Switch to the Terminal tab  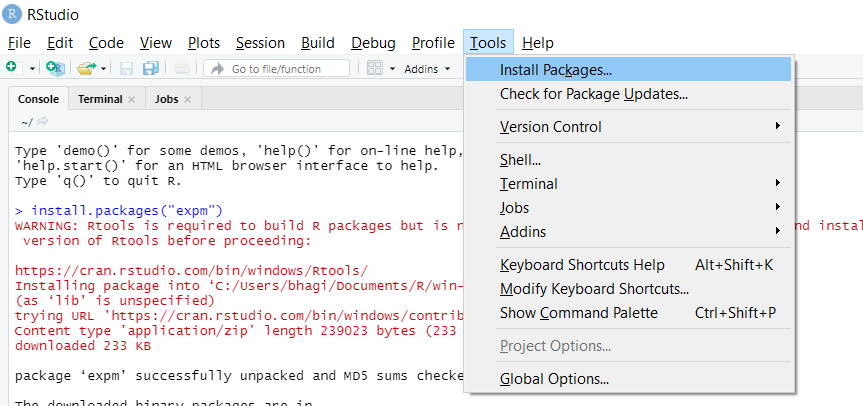[x=99, y=99]
